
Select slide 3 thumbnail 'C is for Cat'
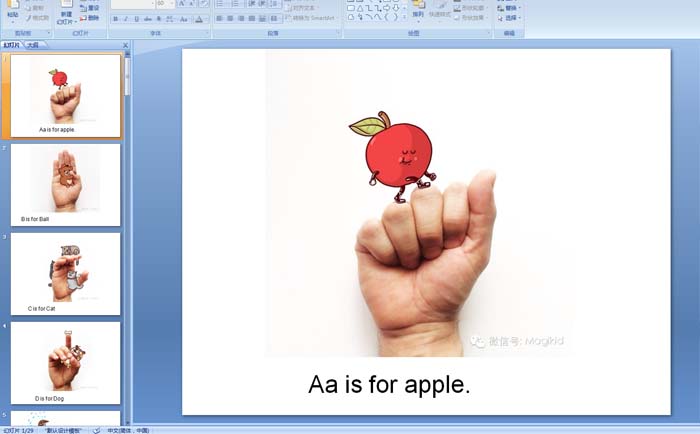(x=65, y=274)
